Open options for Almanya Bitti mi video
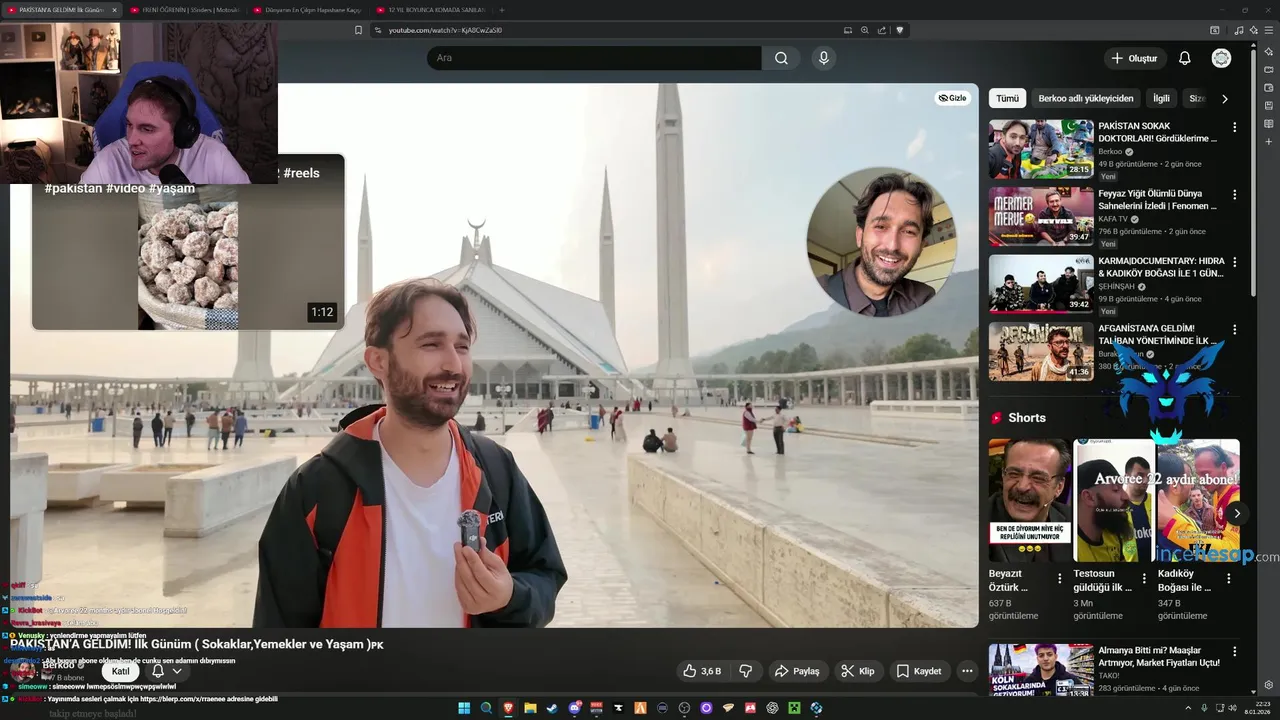 [1235, 652]
